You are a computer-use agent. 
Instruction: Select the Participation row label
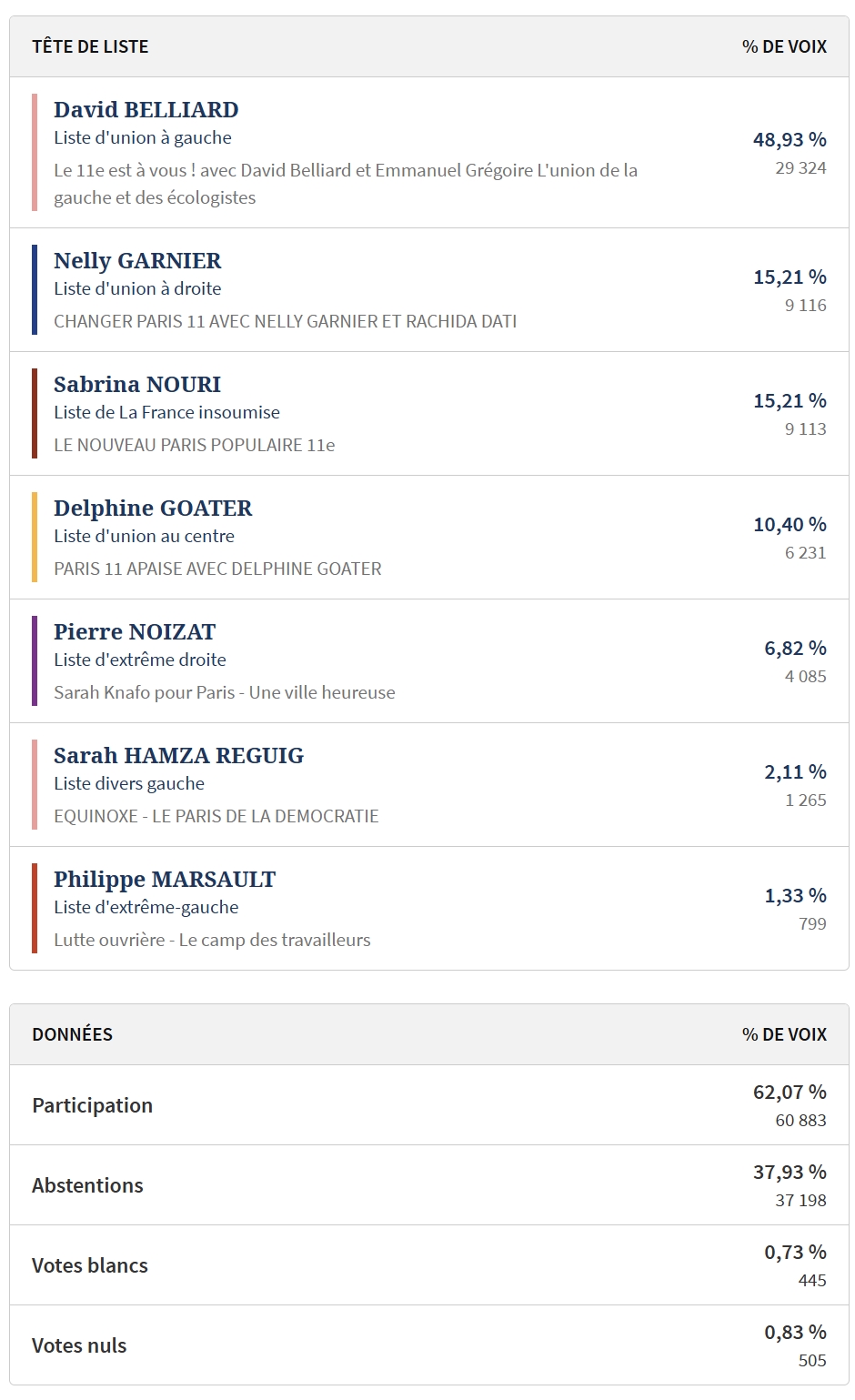93,1105
